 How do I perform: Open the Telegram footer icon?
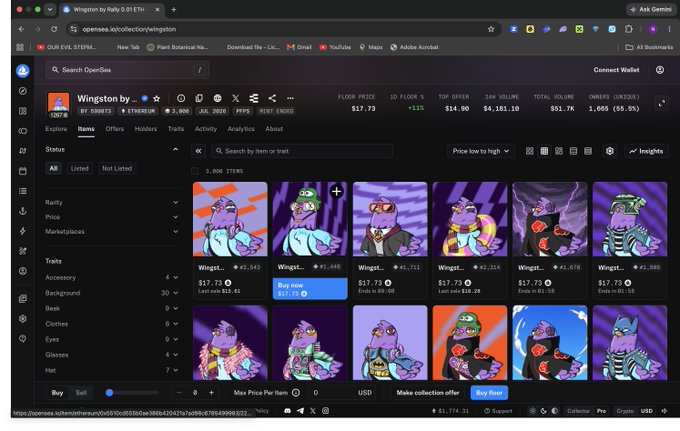coord(300,411)
